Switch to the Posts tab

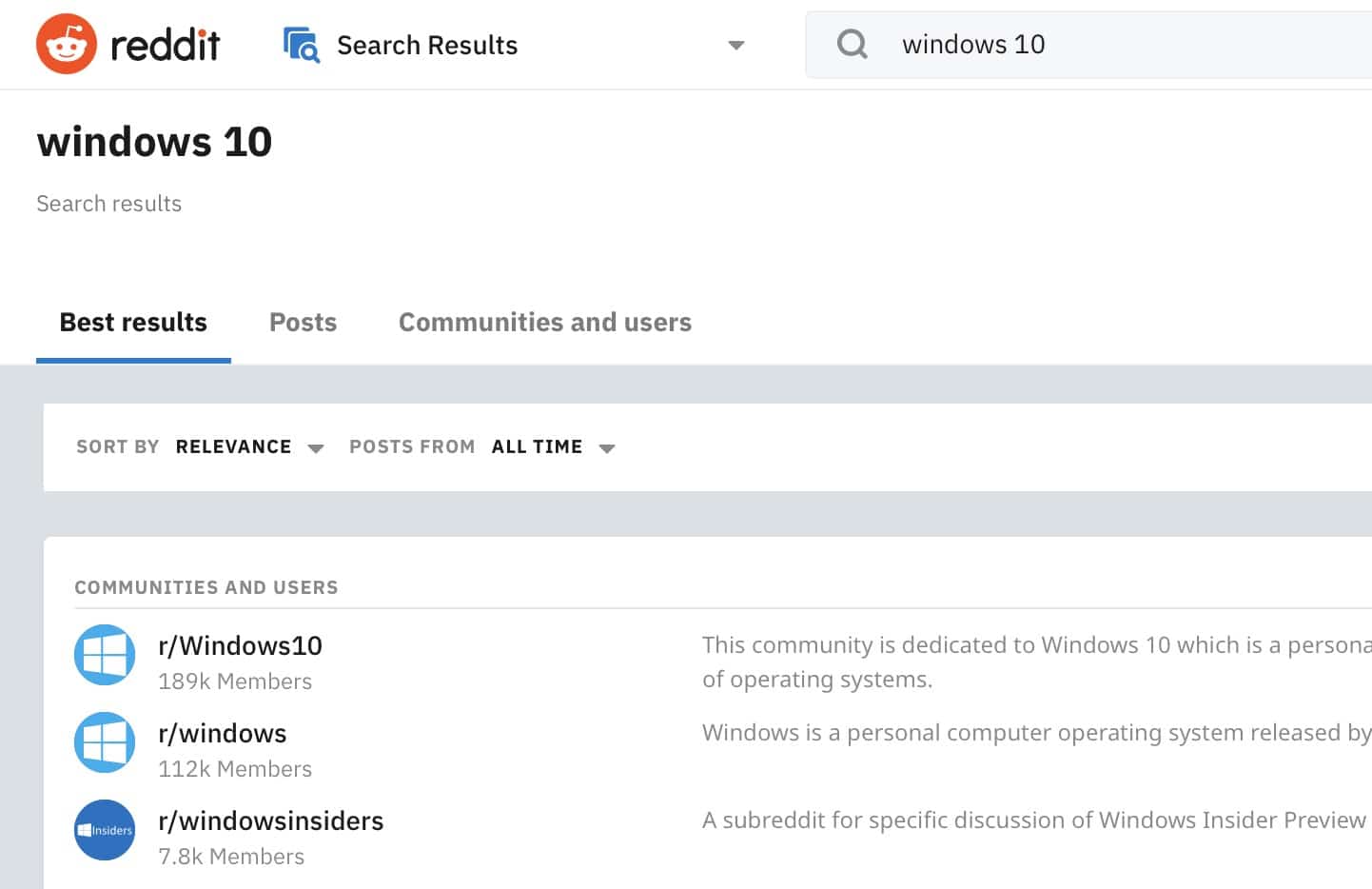coord(303,323)
